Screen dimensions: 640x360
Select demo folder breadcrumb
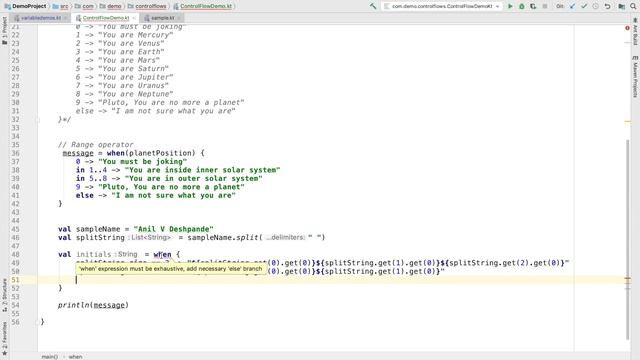tap(111, 6)
